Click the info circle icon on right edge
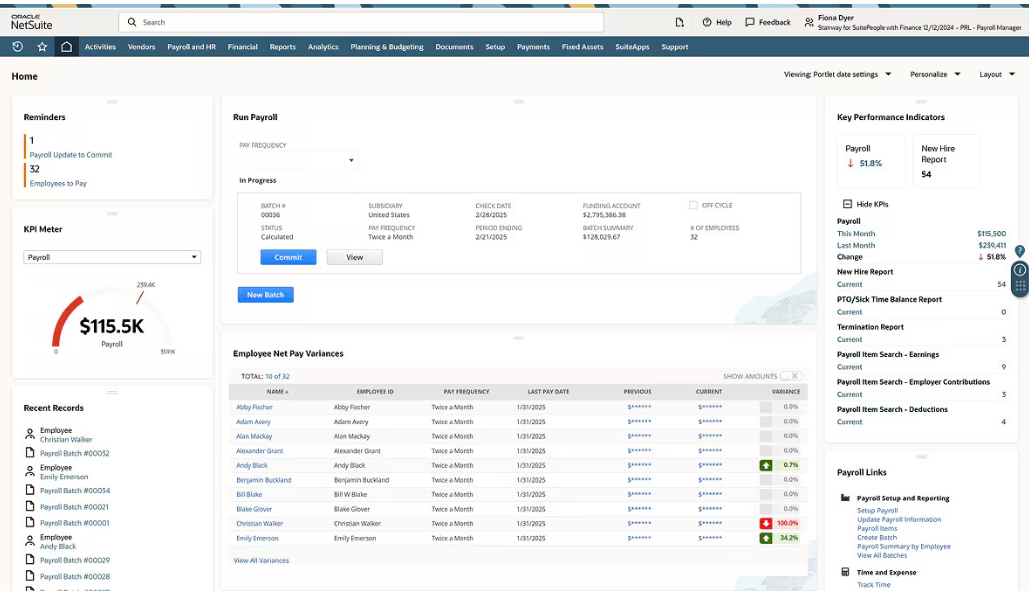Viewport: 1033px width, 598px height. [x=1020, y=269]
